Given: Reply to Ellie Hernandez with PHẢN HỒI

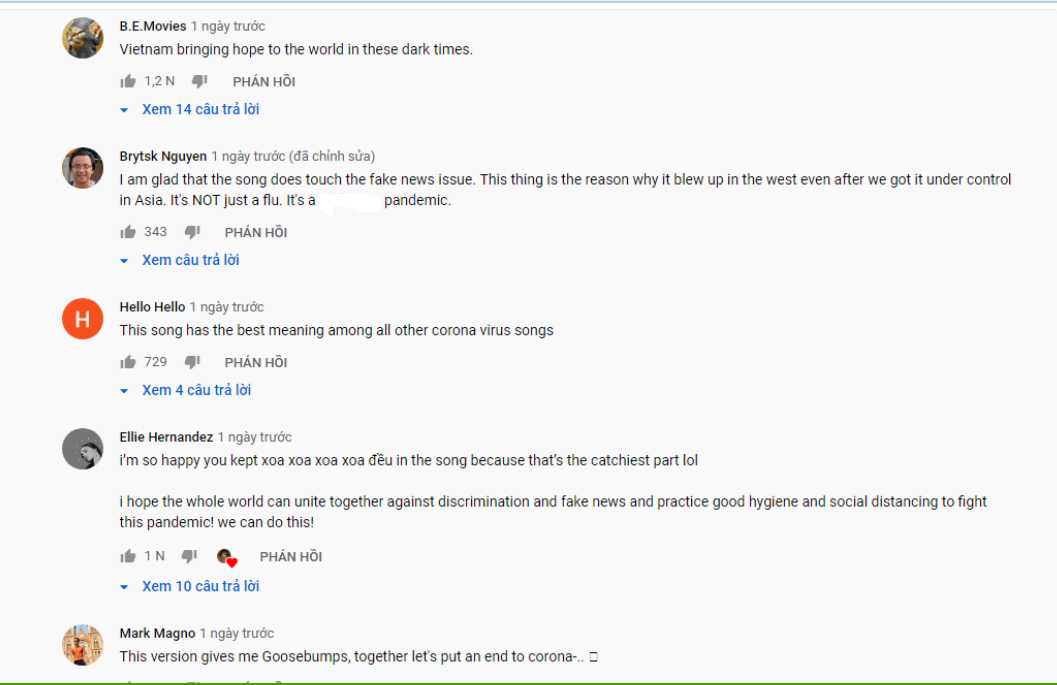Looking at the screenshot, I should [x=291, y=556].
